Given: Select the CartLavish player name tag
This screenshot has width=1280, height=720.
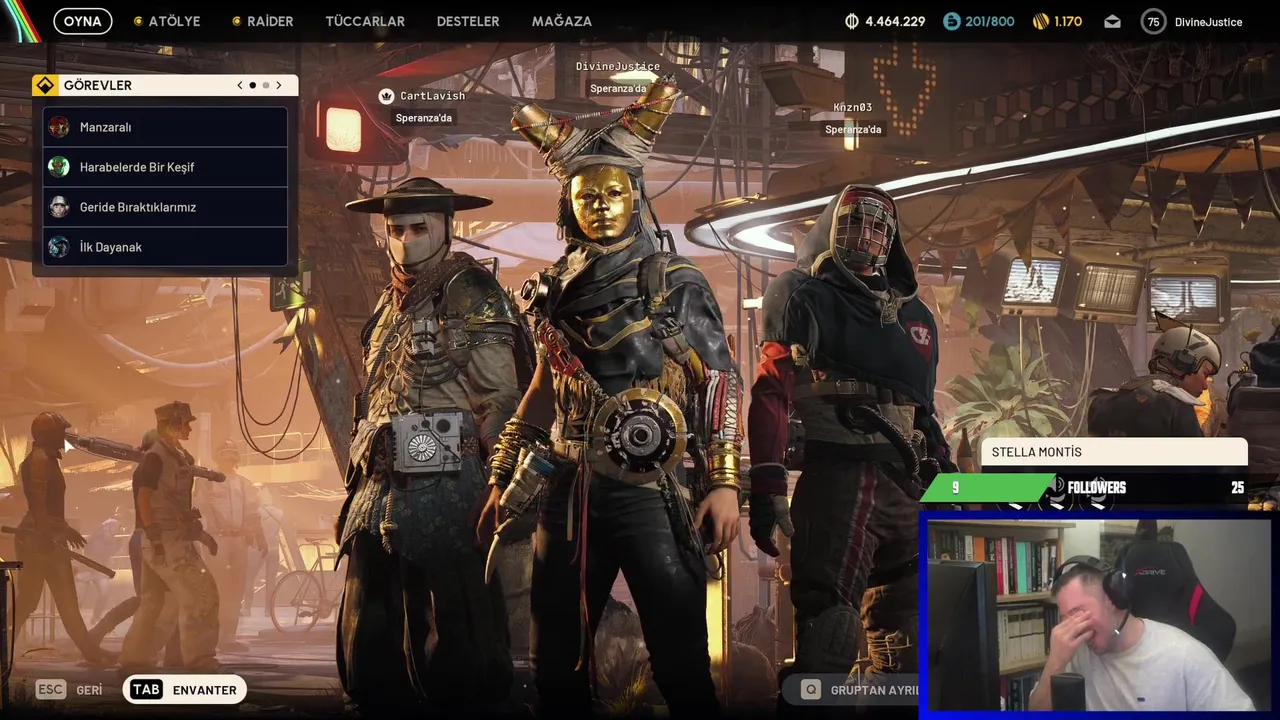Looking at the screenshot, I should (432, 96).
